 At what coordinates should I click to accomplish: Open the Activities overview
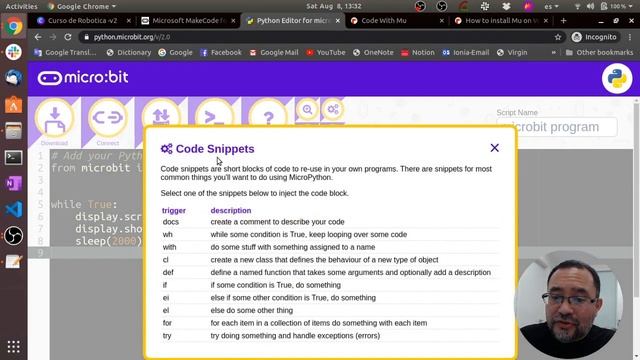pos(21,6)
